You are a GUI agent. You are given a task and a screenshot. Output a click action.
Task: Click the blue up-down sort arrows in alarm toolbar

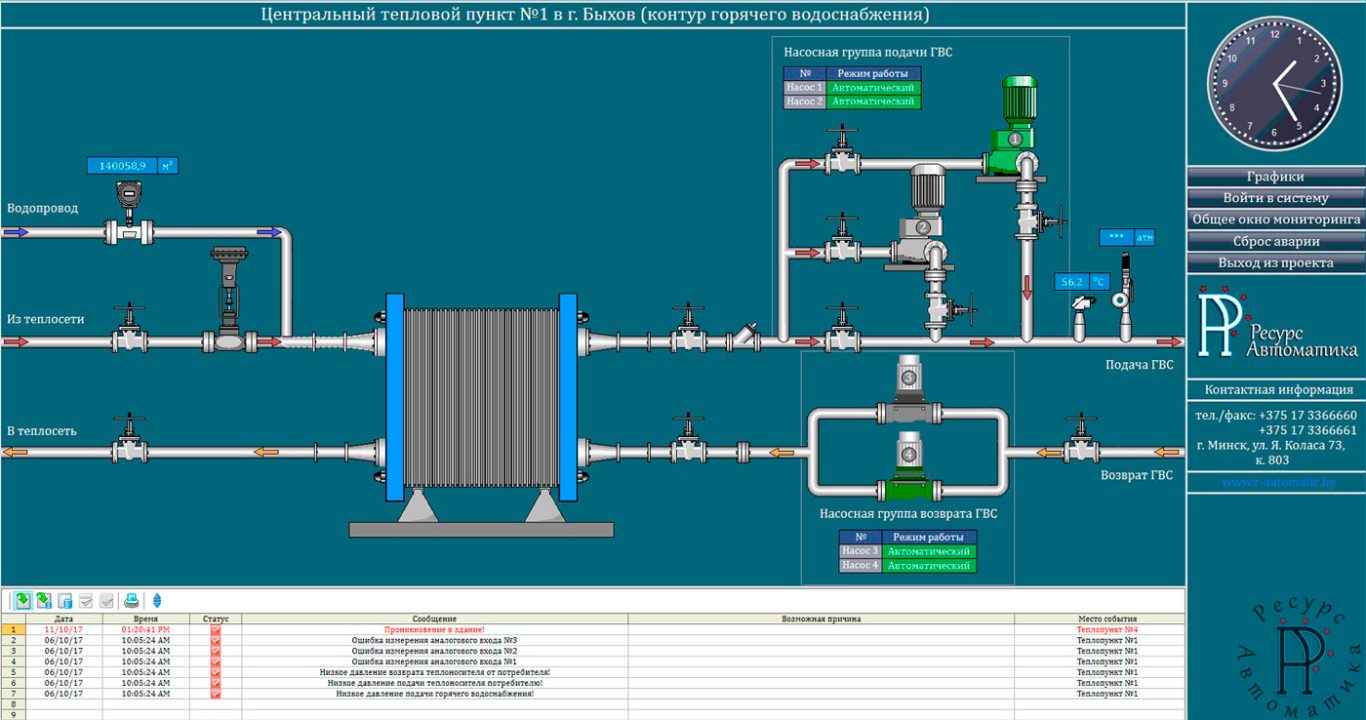point(157,601)
